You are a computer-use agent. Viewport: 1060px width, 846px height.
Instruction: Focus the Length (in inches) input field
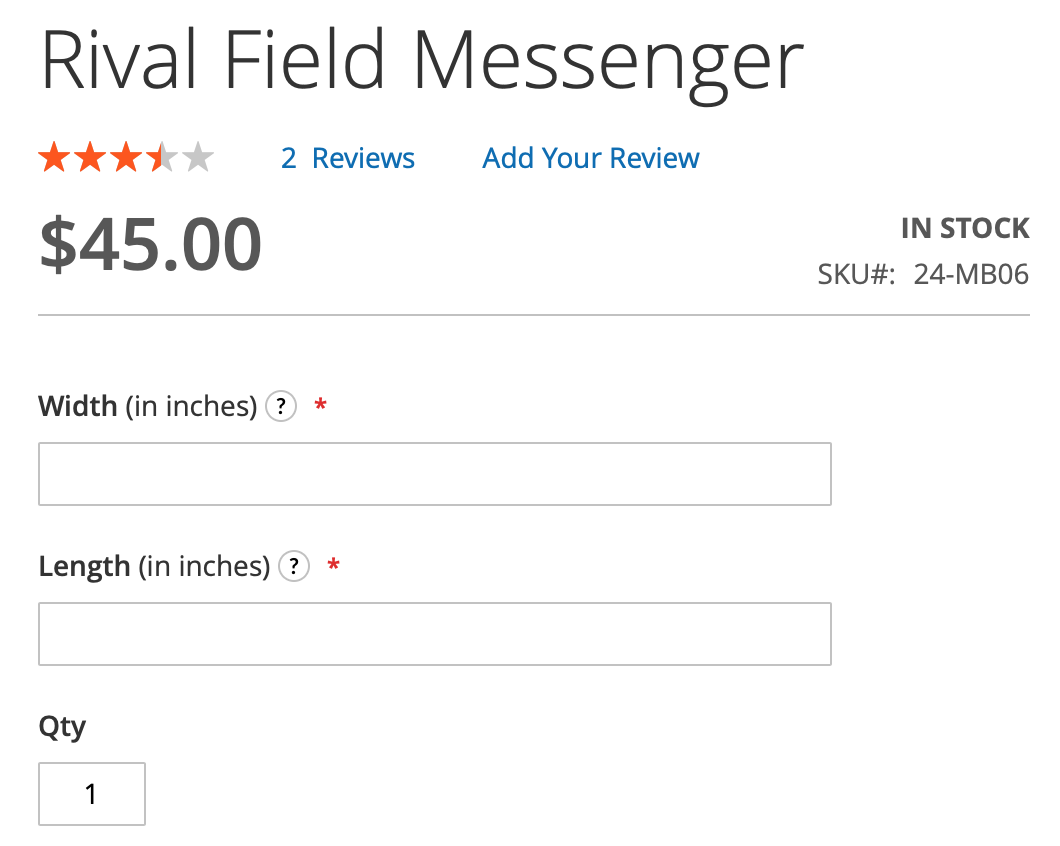click(435, 634)
